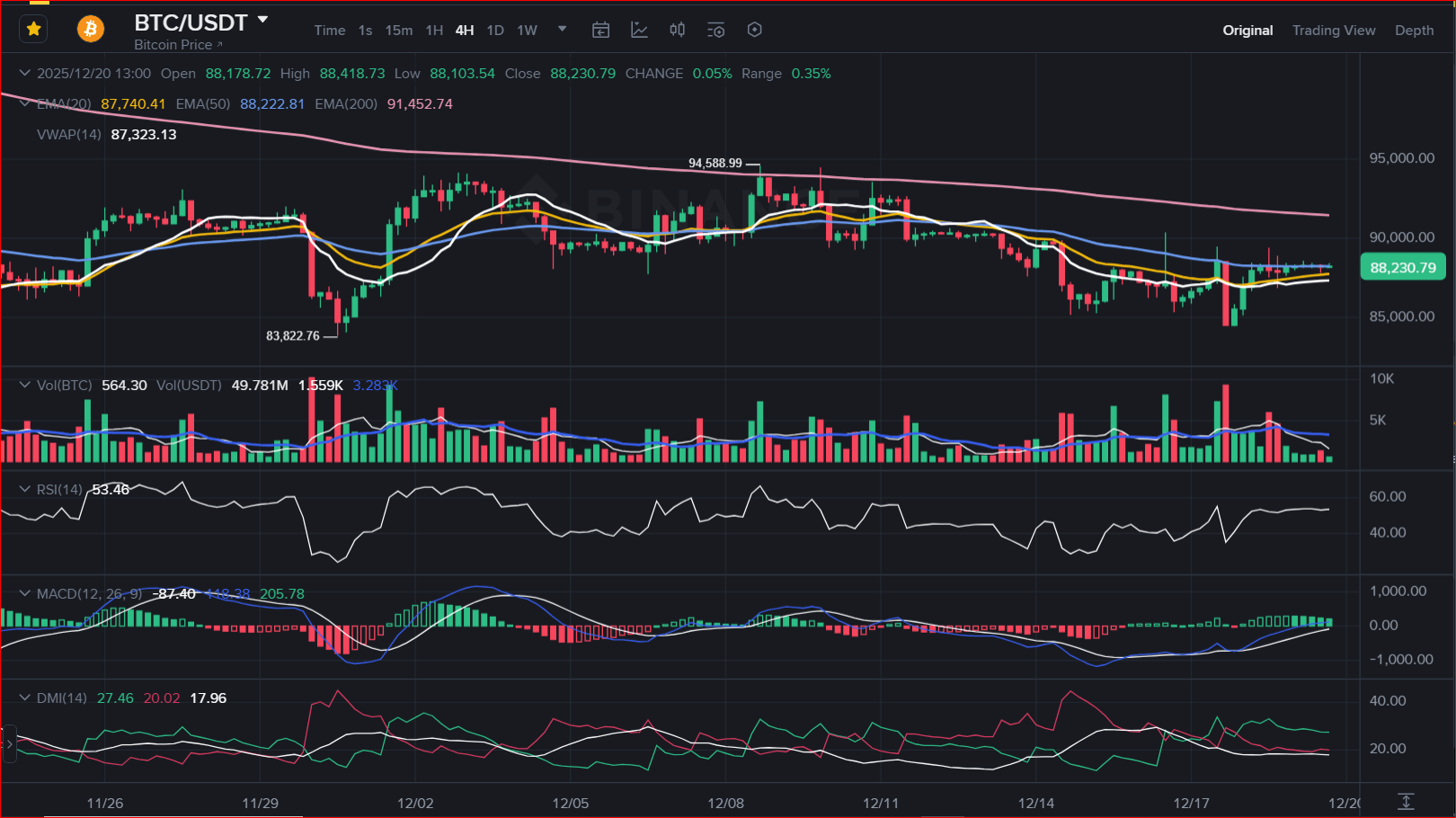This screenshot has width=1456, height=818.
Task: Open the calendar go-to-date icon
Action: [x=600, y=31]
